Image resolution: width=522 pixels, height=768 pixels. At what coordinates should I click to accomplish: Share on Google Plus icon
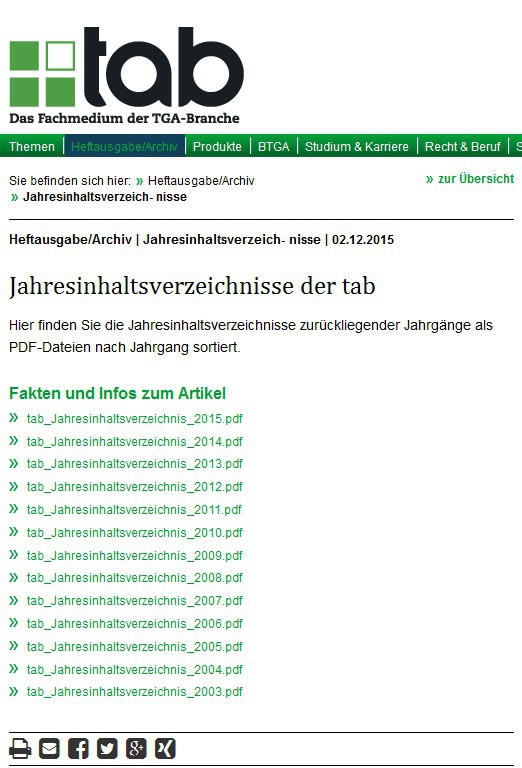tap(136, 748)
